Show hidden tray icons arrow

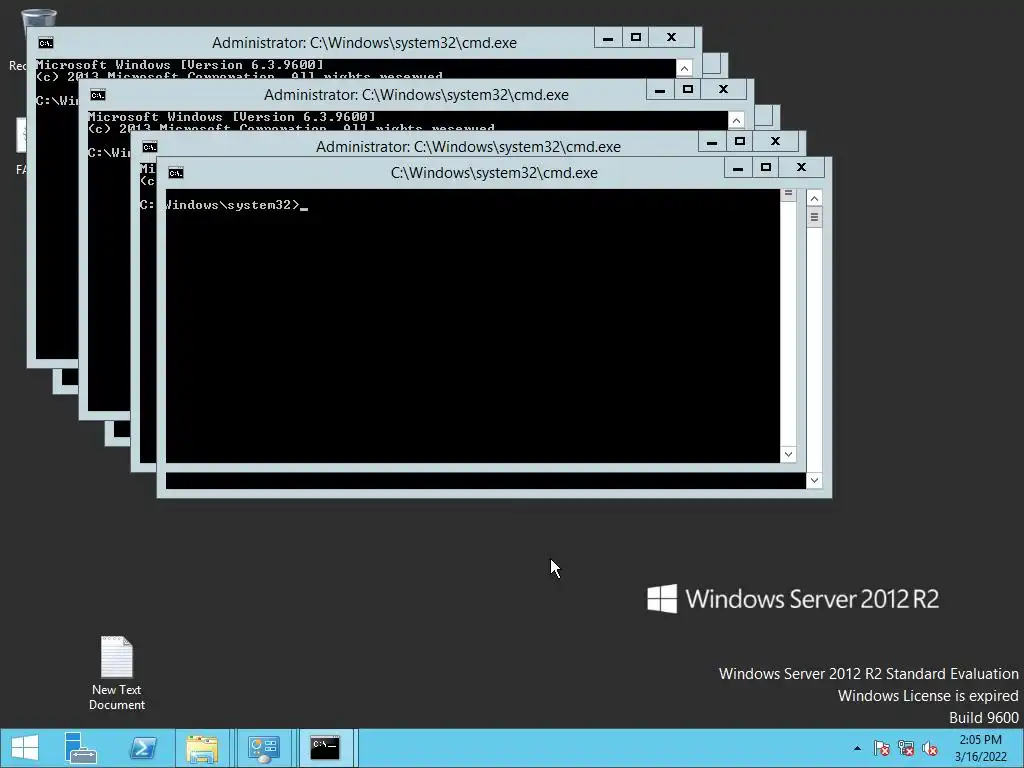[857, 748]
